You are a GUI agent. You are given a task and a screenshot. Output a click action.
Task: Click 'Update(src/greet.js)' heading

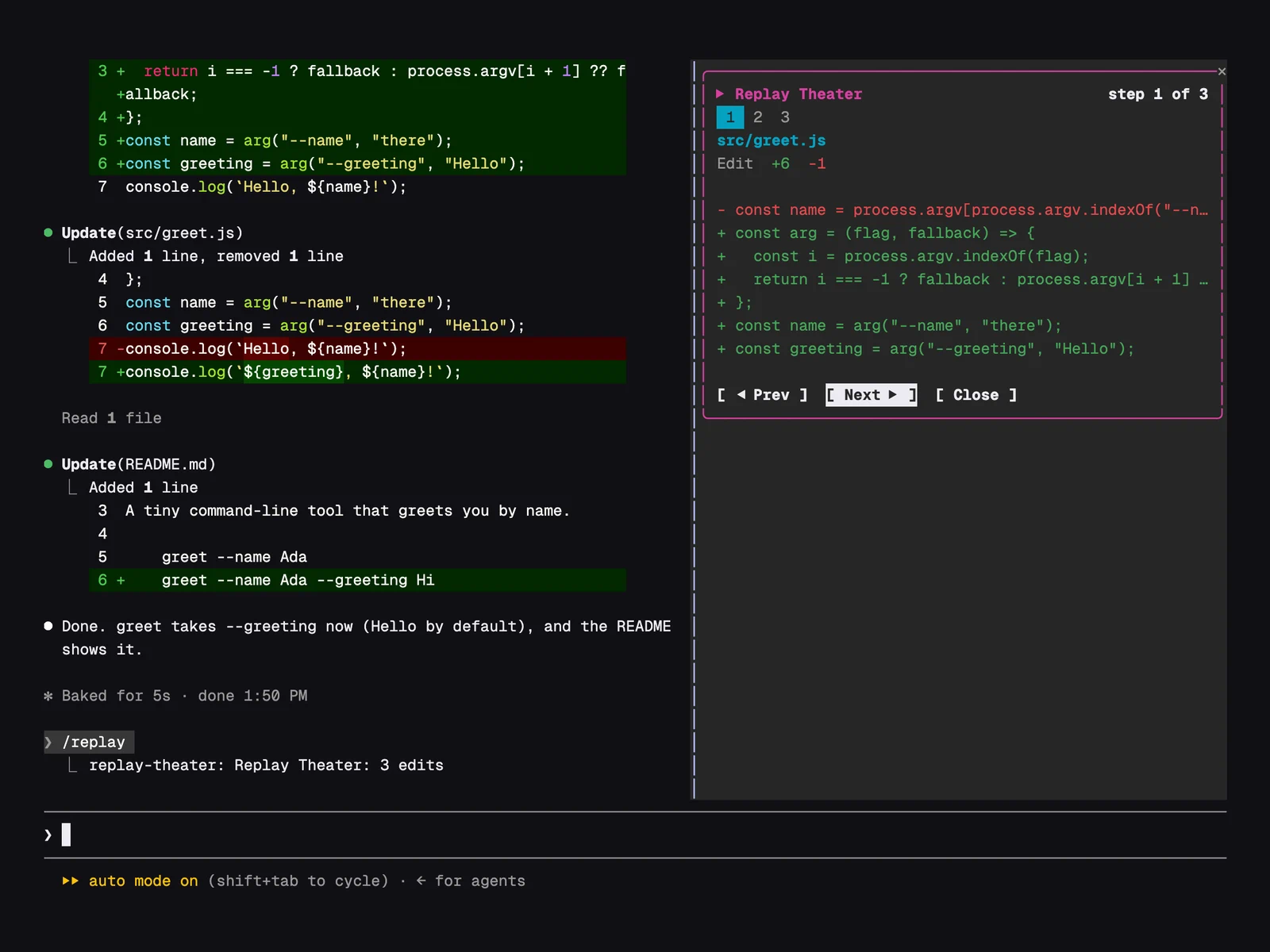point(152,232)
